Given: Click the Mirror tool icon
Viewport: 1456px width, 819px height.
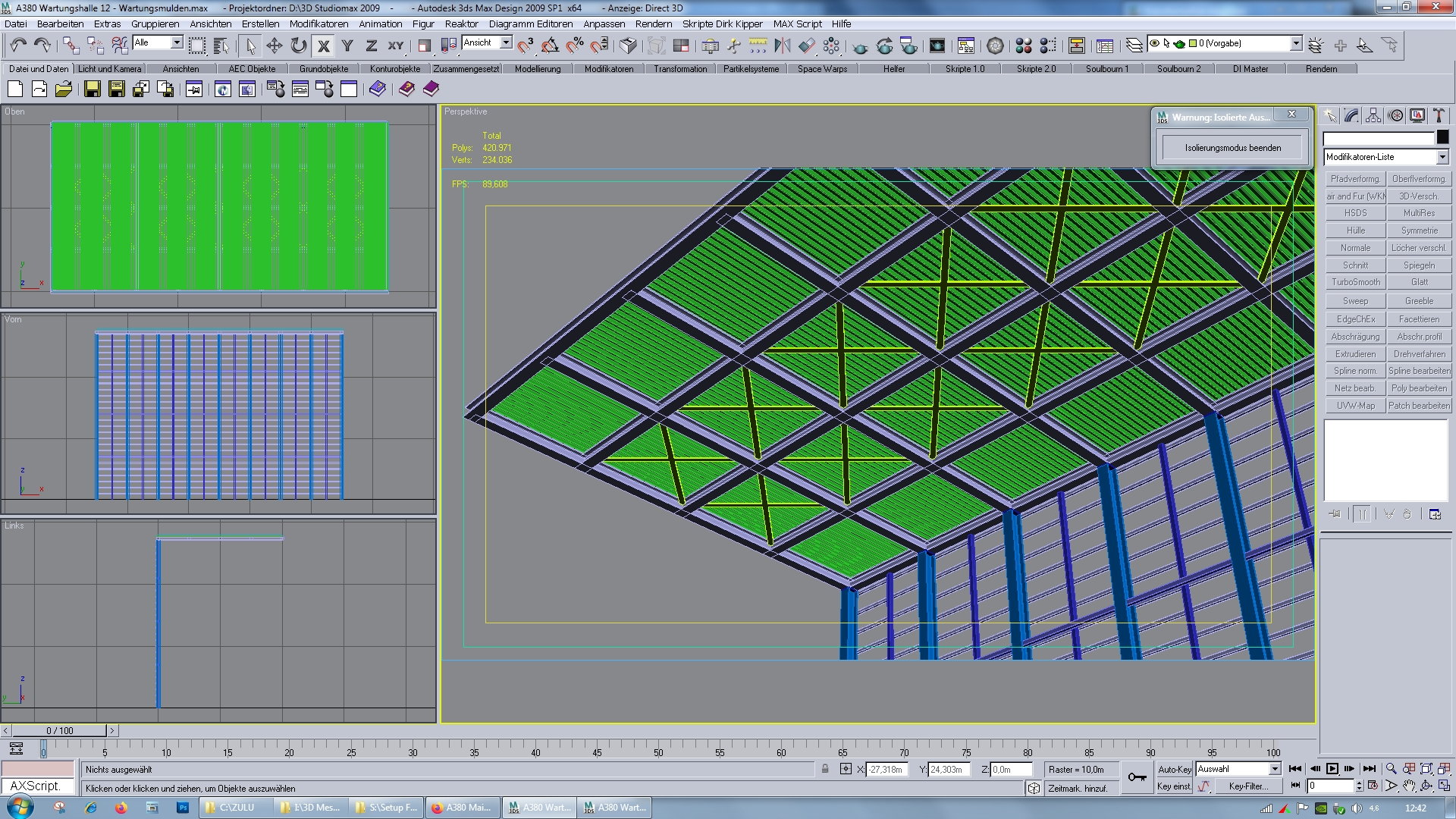Looking at the screenshot, I should (x=782, y=45).
